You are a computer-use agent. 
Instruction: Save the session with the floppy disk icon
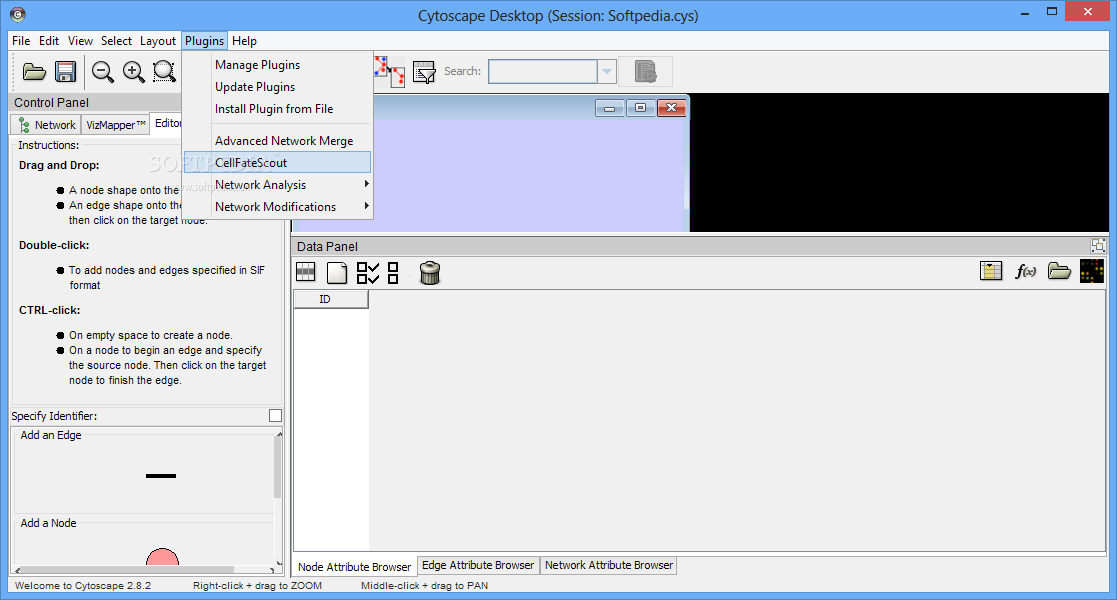tap(66, 71)
